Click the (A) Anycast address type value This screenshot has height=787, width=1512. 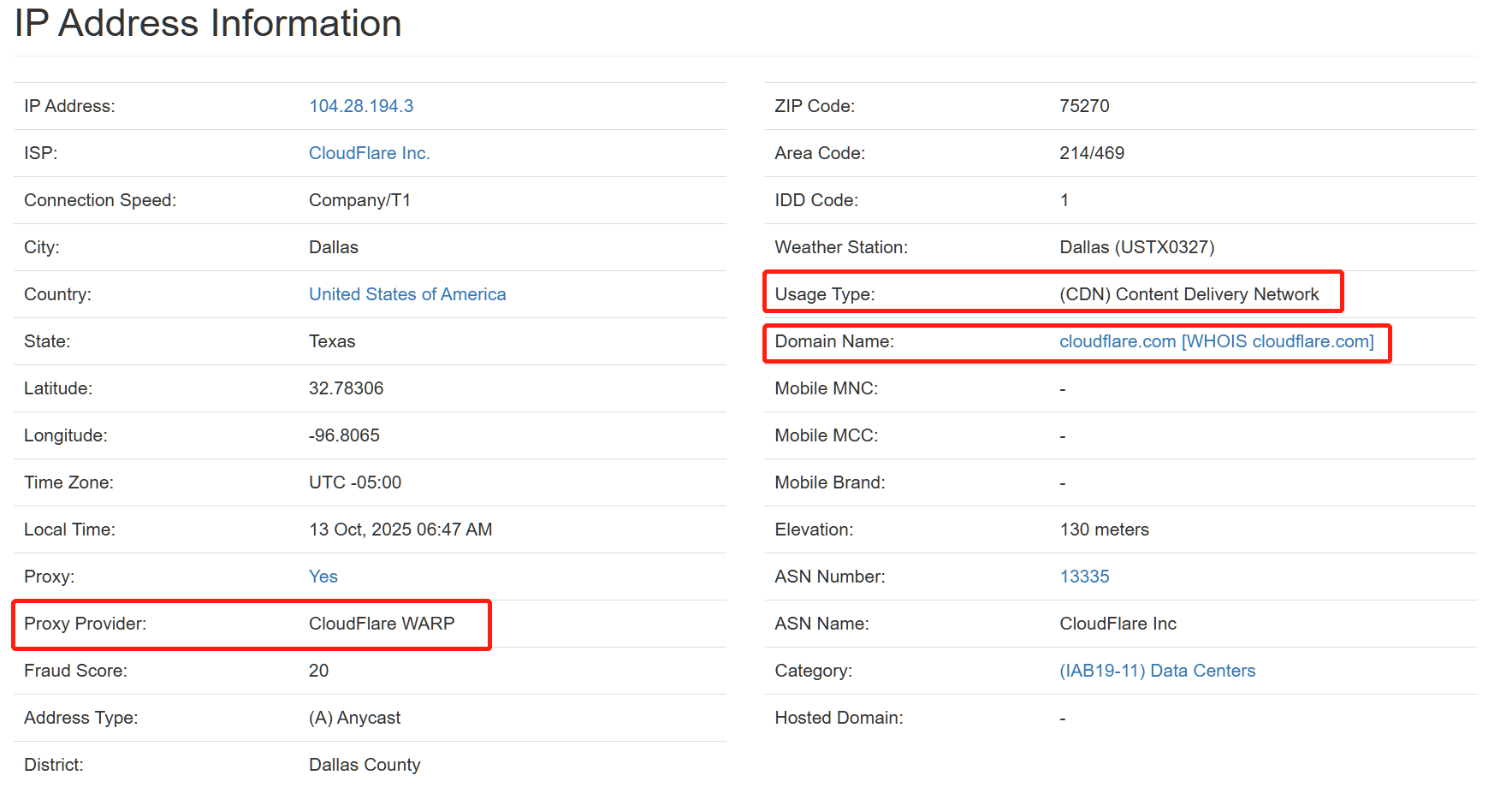coord(354,718)
